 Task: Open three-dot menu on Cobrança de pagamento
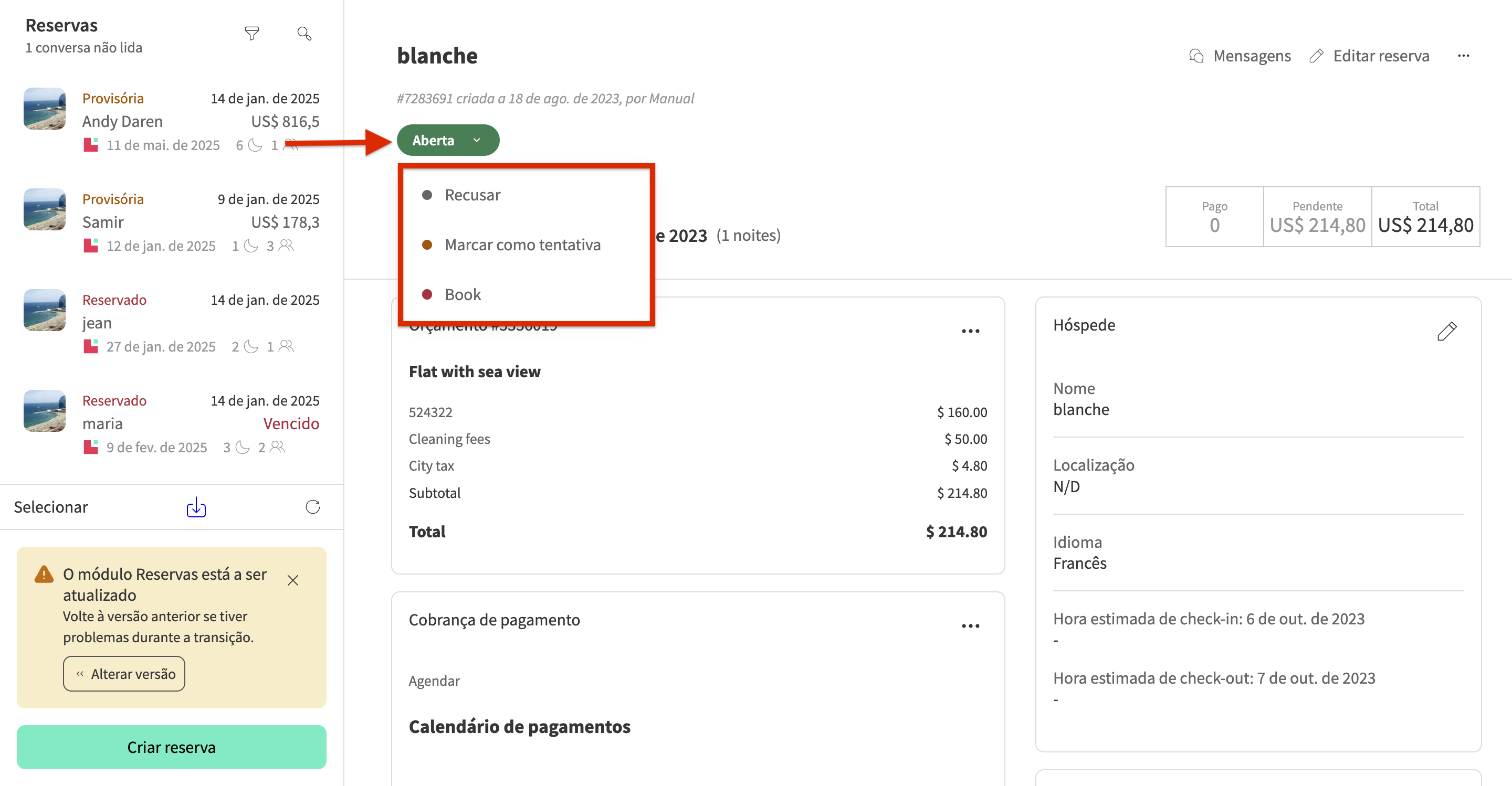[970, 626]
